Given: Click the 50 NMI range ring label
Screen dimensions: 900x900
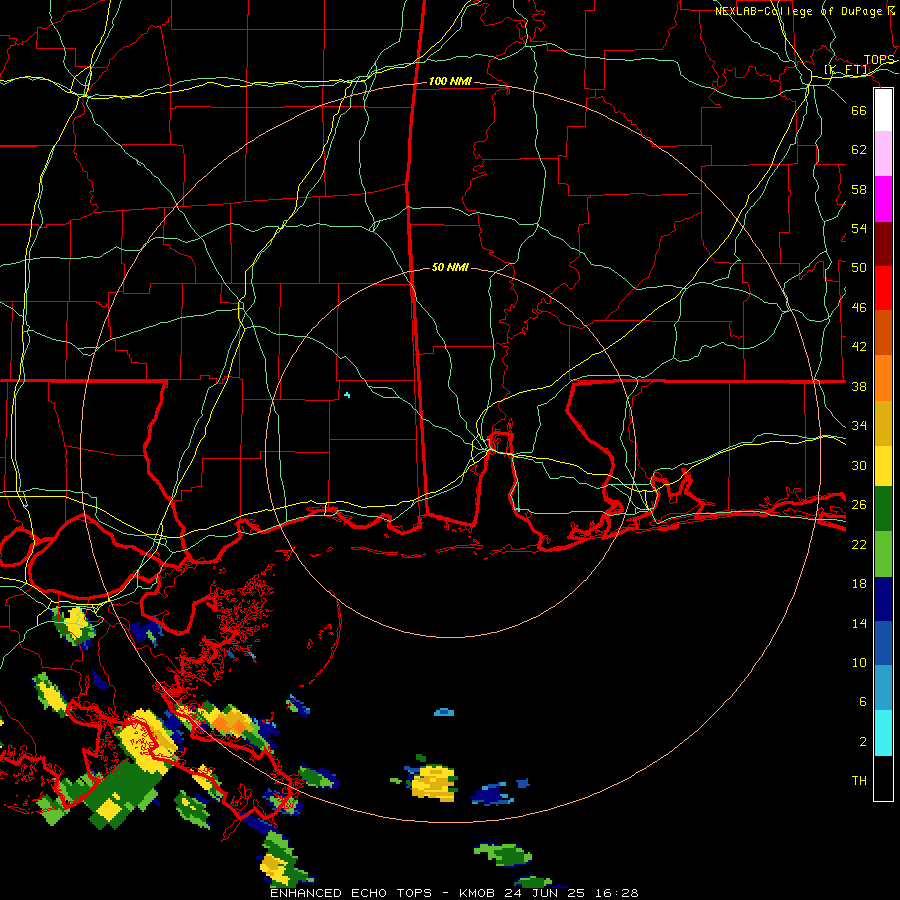Looking at the screenshot, I should click(x=450, y=267).
